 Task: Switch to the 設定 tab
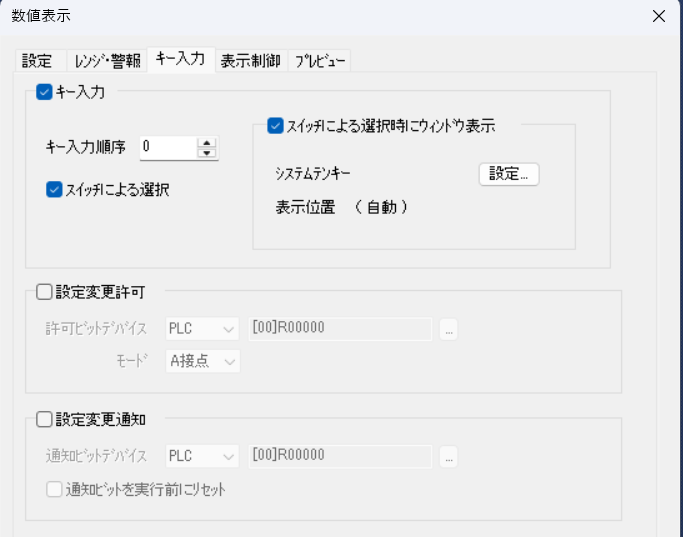click(x=37, y=61)
